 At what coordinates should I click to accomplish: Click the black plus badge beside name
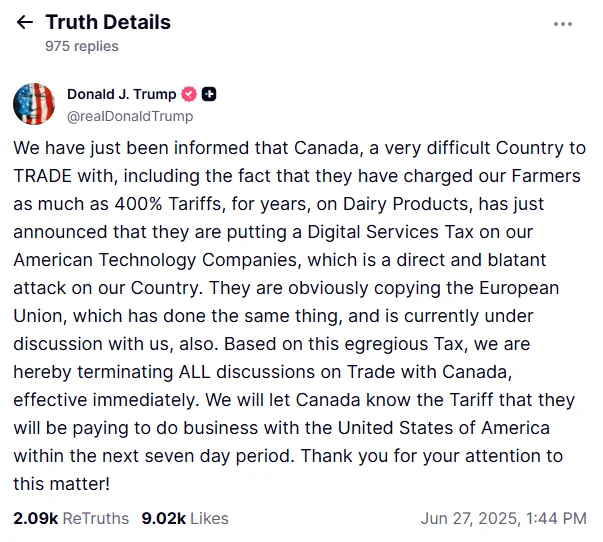click(209, 94)
